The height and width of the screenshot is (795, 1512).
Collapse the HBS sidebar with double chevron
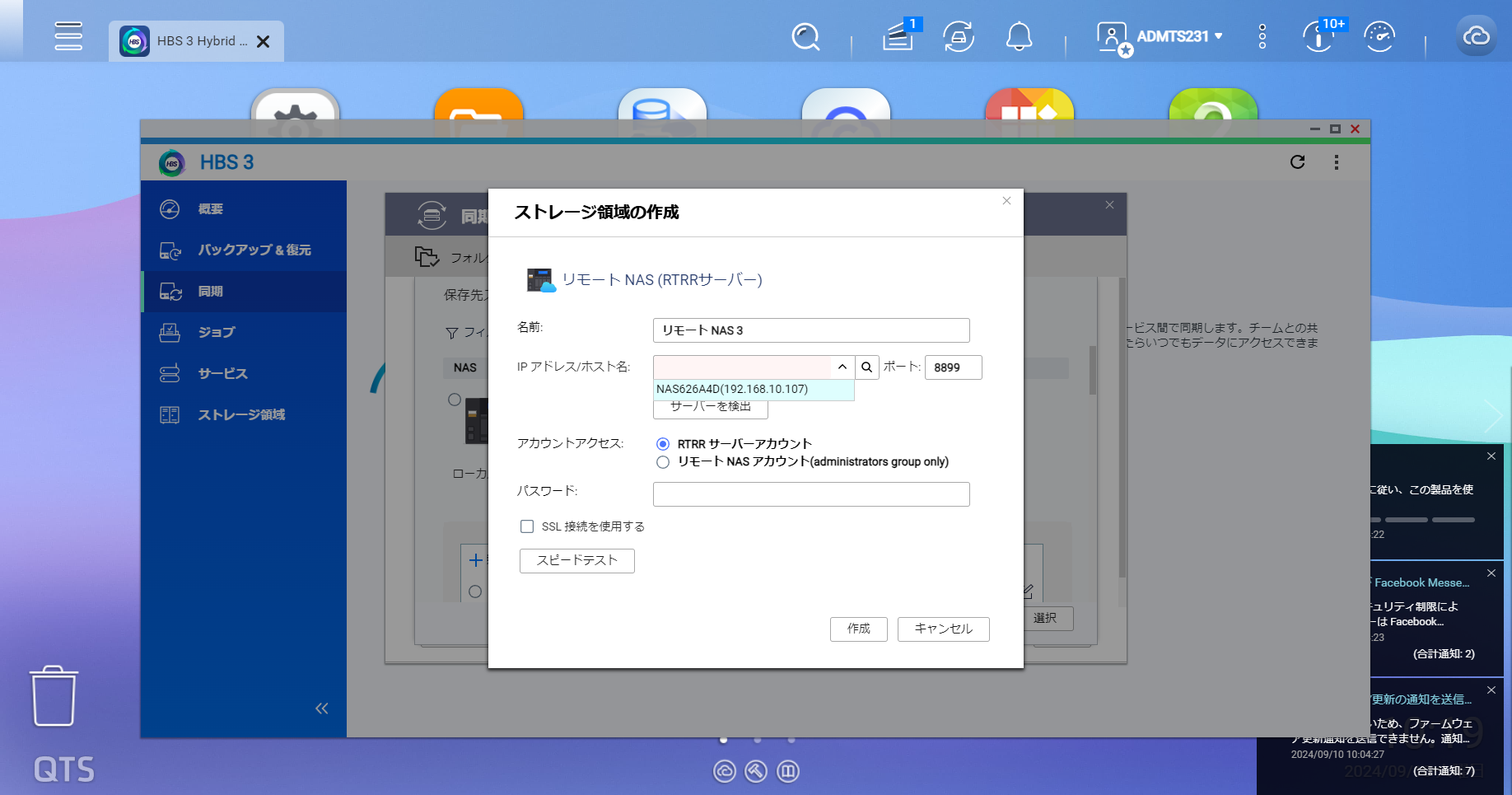coord(322,708)
